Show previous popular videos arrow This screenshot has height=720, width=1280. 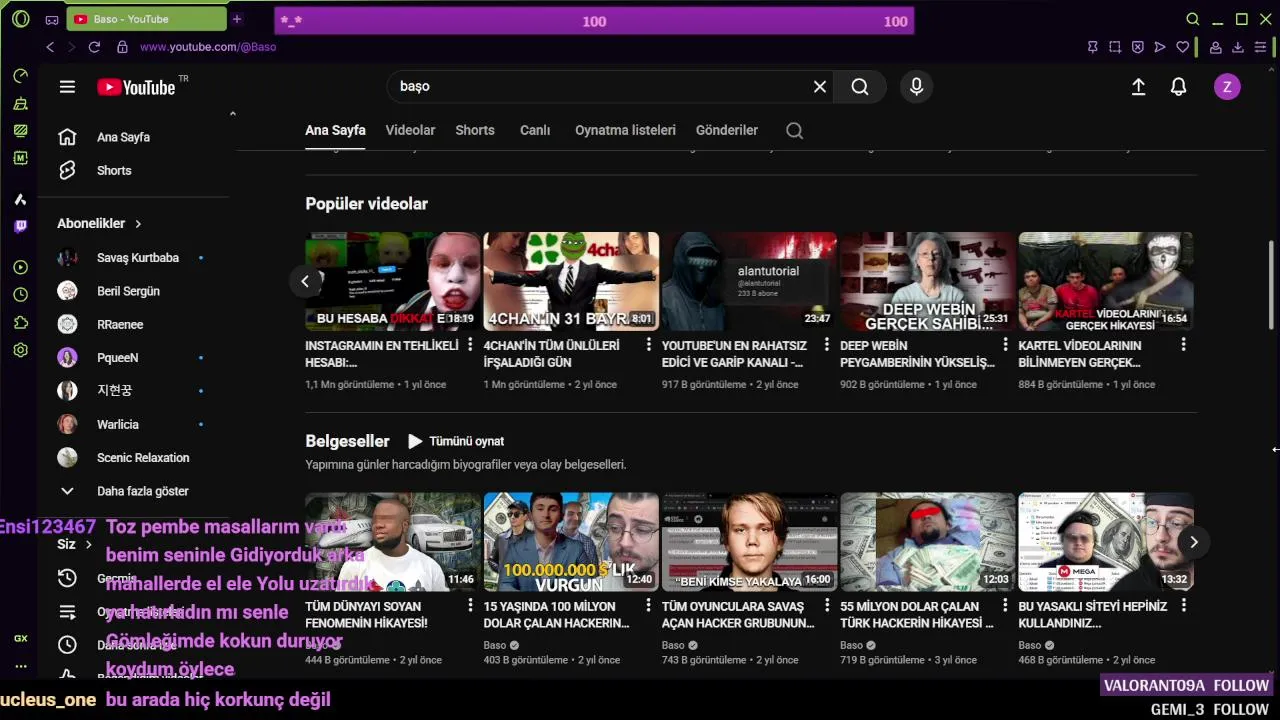305,281
